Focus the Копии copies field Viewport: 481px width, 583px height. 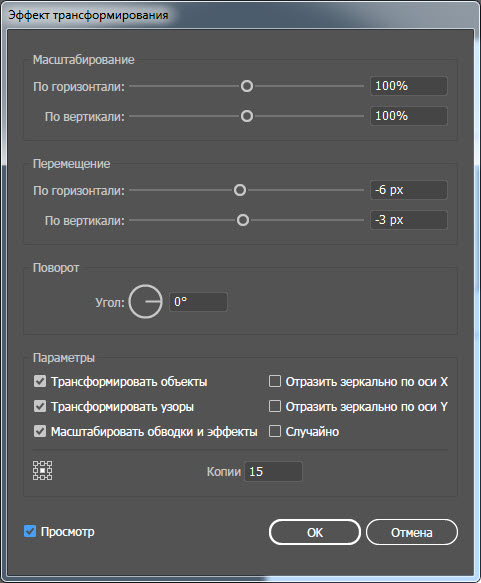tap(273, 471)
